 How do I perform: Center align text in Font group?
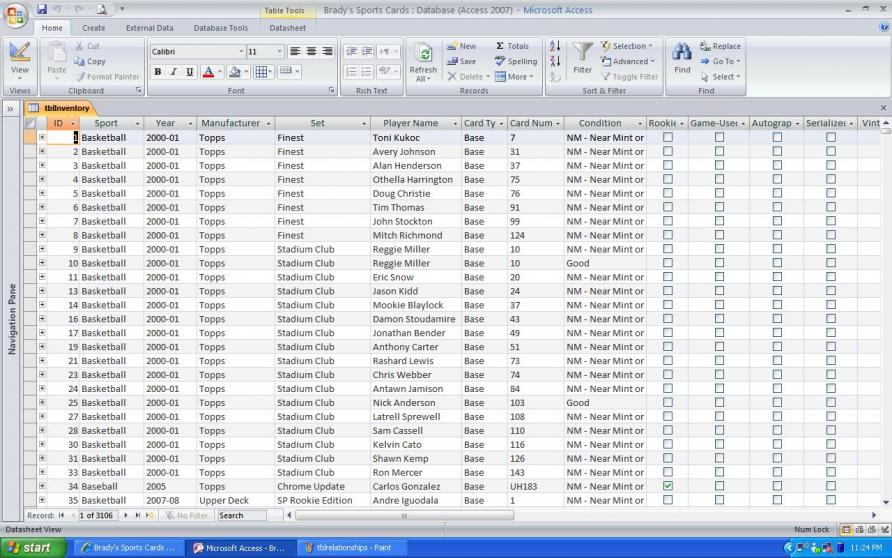(311, 52)
